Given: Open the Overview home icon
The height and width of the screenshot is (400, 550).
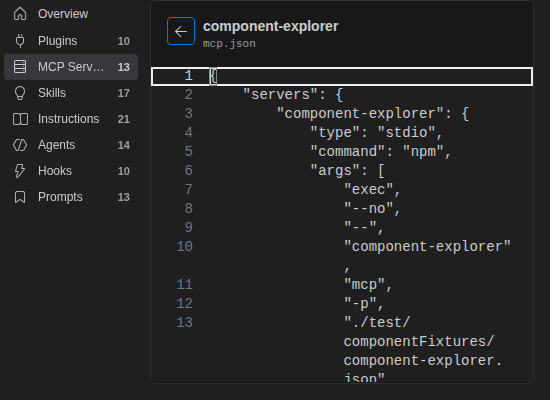Looking at the screenshot, I should [20, 14].
